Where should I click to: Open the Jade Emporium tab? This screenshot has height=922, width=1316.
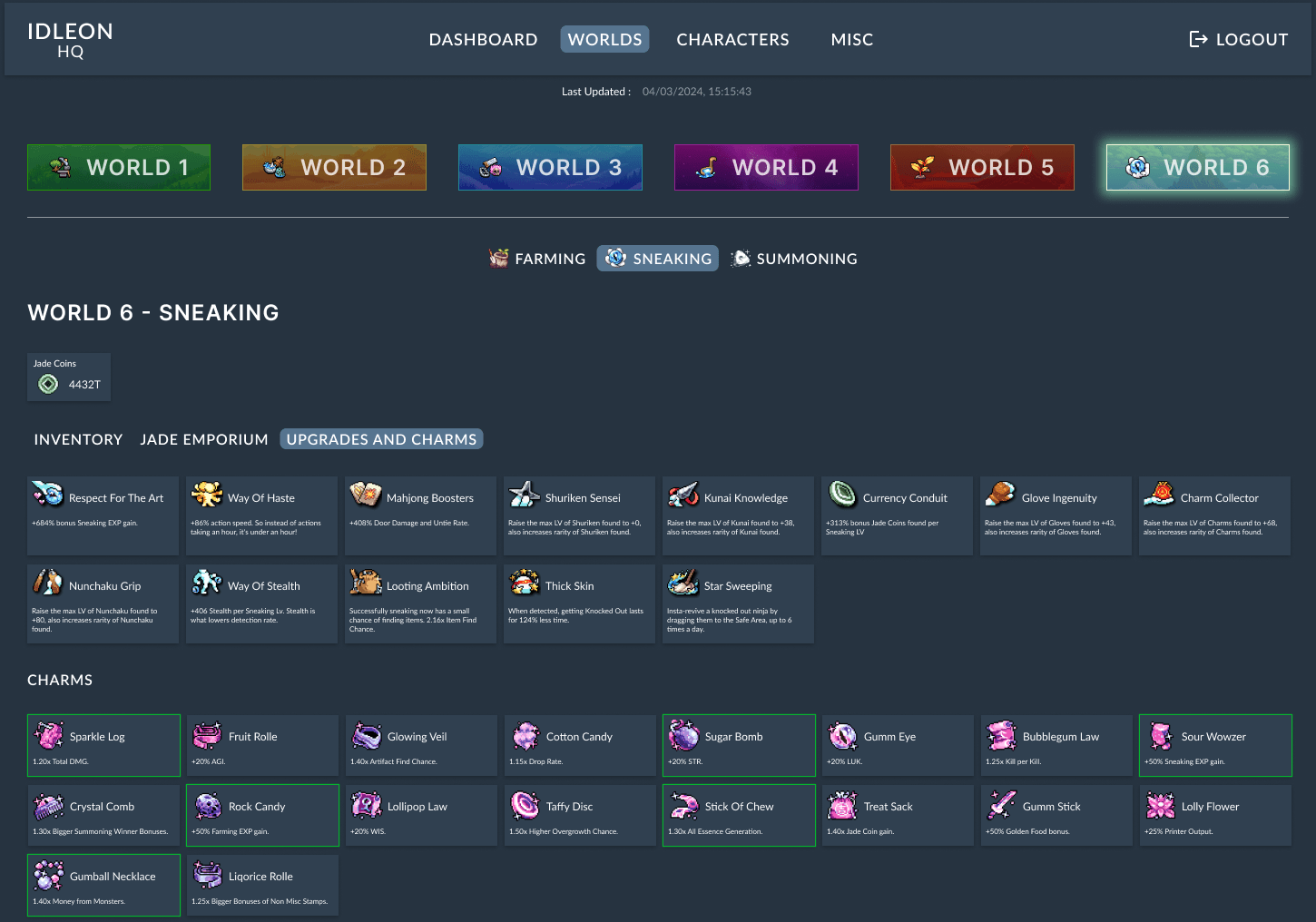point(204,439)
